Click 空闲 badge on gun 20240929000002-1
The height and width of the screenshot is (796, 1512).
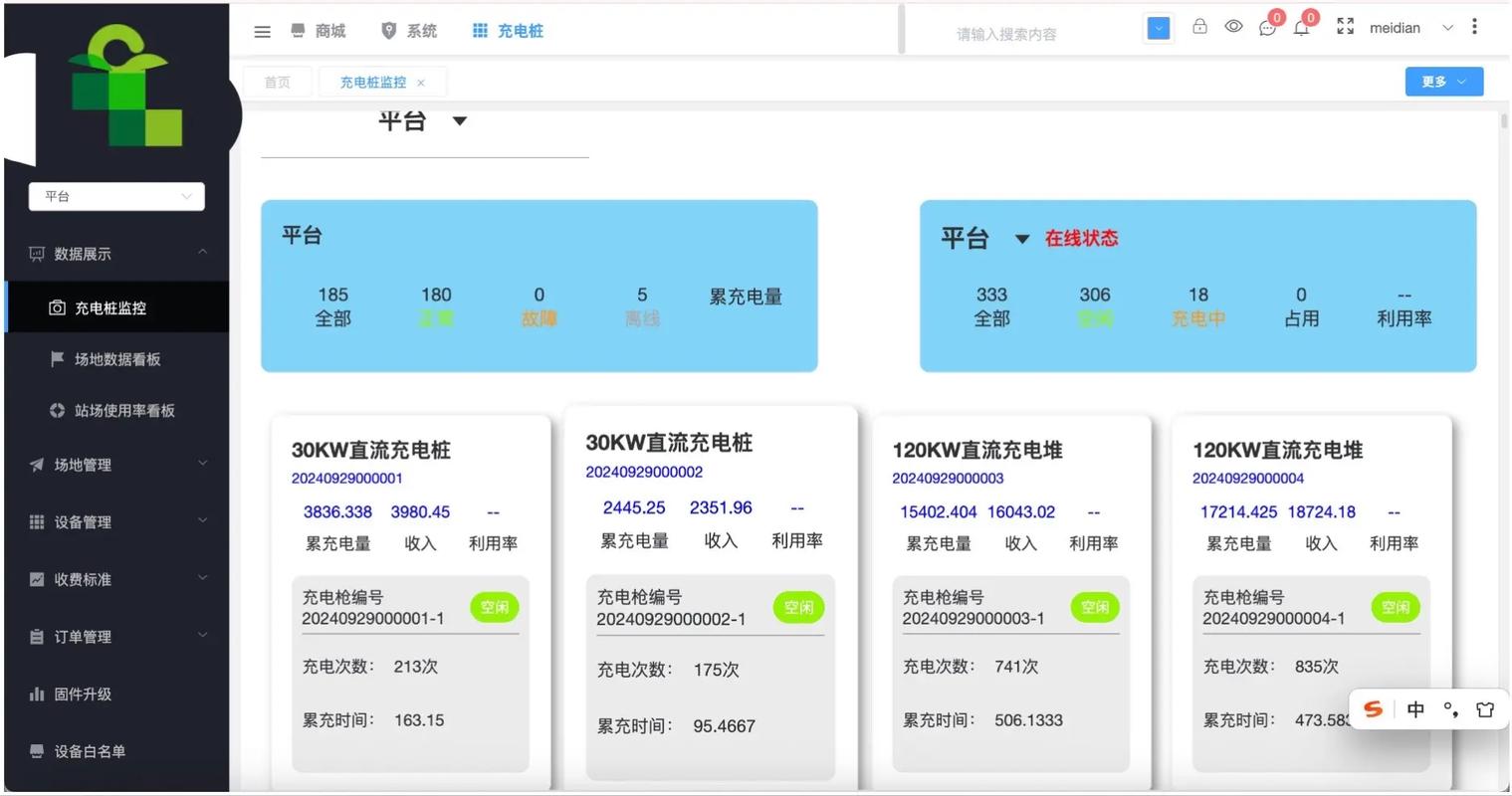coord(798,607)
